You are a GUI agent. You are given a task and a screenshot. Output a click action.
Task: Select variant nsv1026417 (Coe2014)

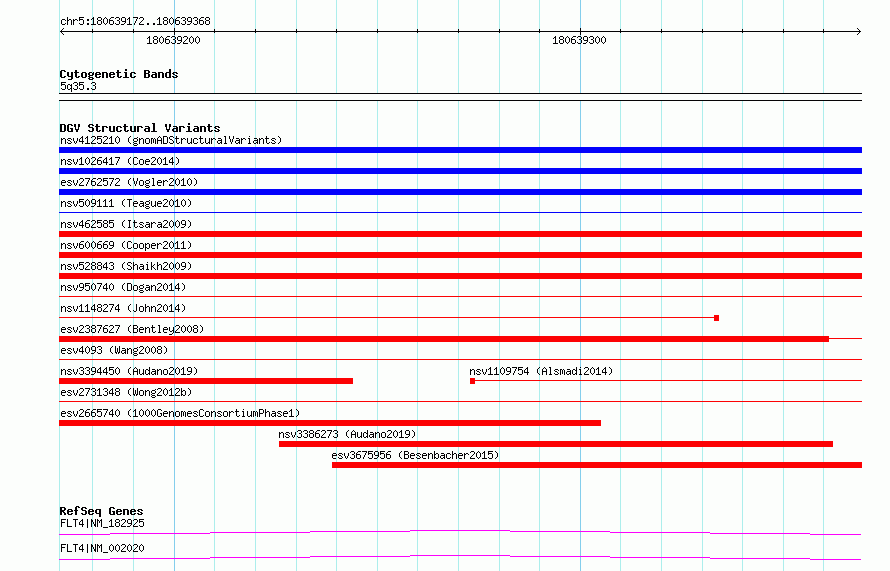tap(120, 161)
